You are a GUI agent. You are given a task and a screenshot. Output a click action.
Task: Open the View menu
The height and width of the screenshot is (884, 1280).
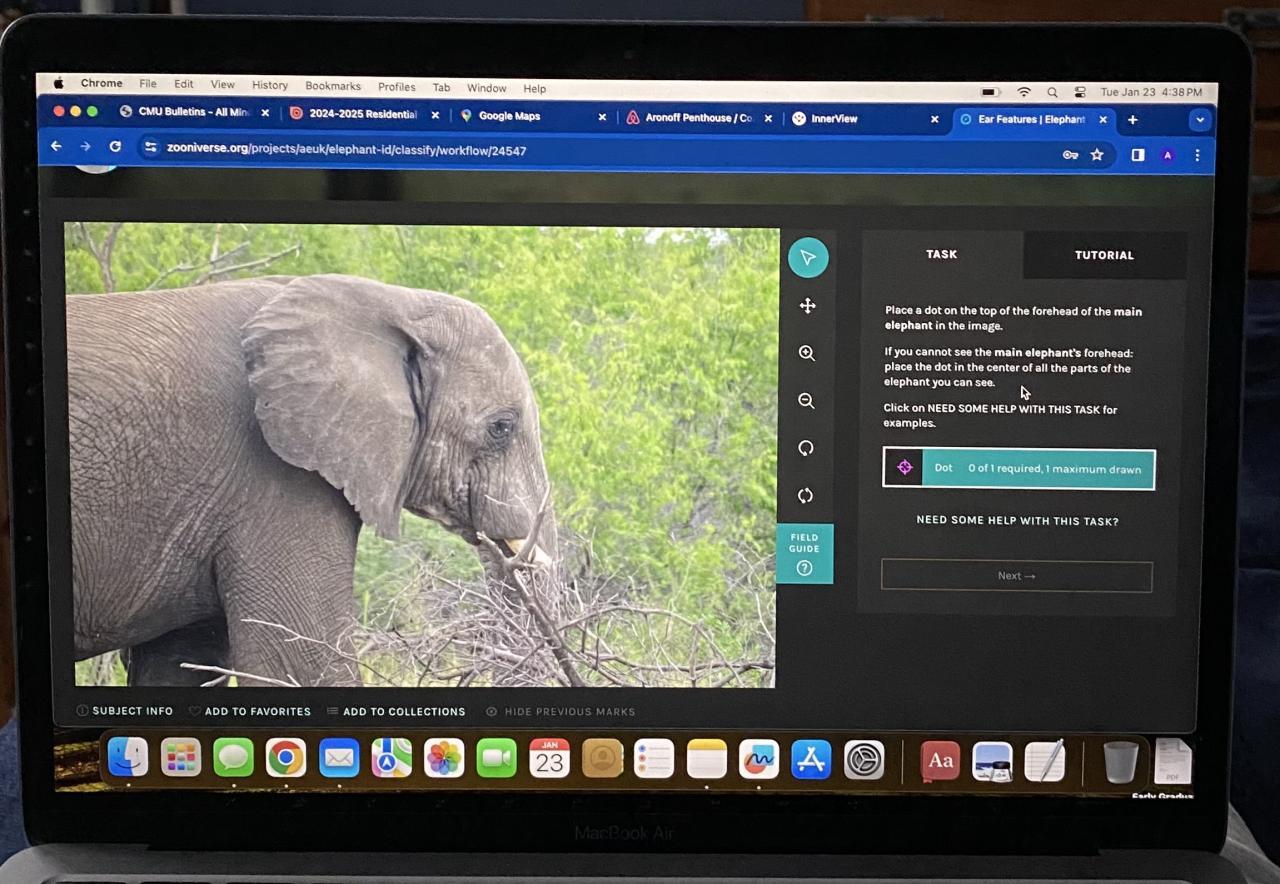[x=222, y=85]
